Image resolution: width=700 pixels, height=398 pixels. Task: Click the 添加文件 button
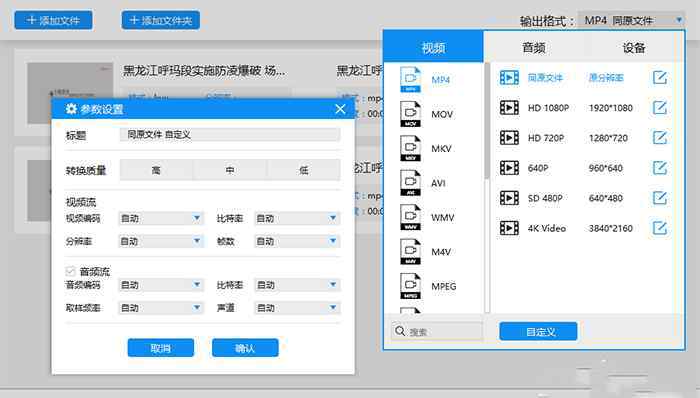click(x=54, y=21)
